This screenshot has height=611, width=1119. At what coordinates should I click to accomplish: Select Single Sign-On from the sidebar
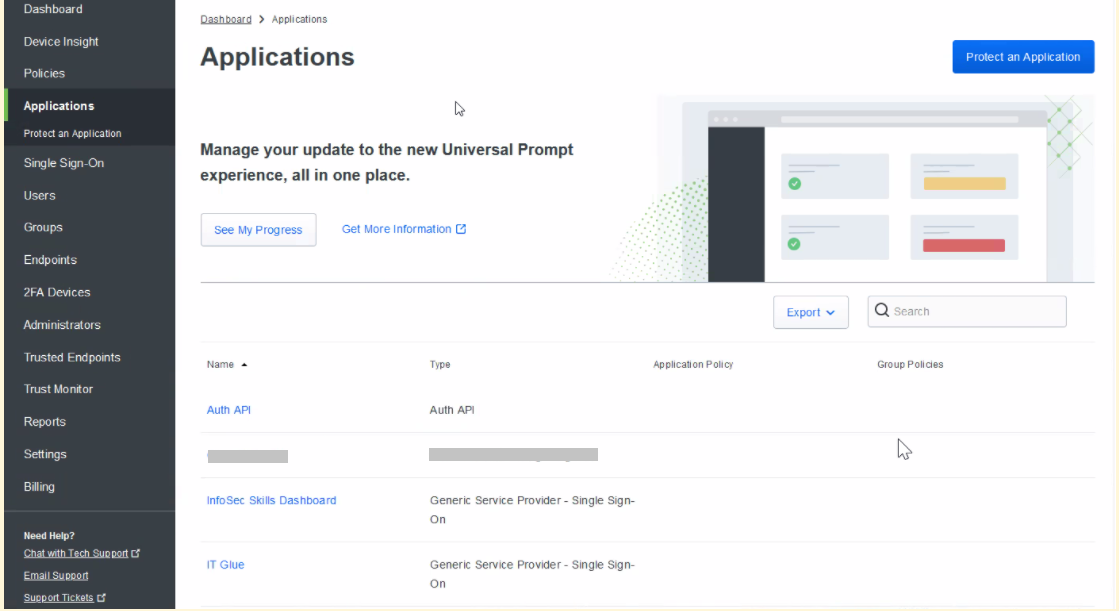point(63,163)
